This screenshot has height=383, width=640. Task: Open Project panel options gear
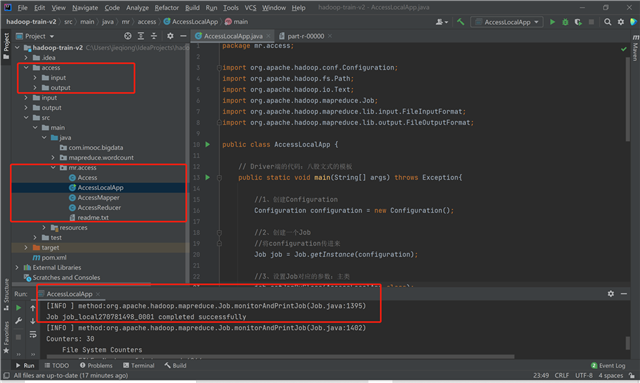170,36
